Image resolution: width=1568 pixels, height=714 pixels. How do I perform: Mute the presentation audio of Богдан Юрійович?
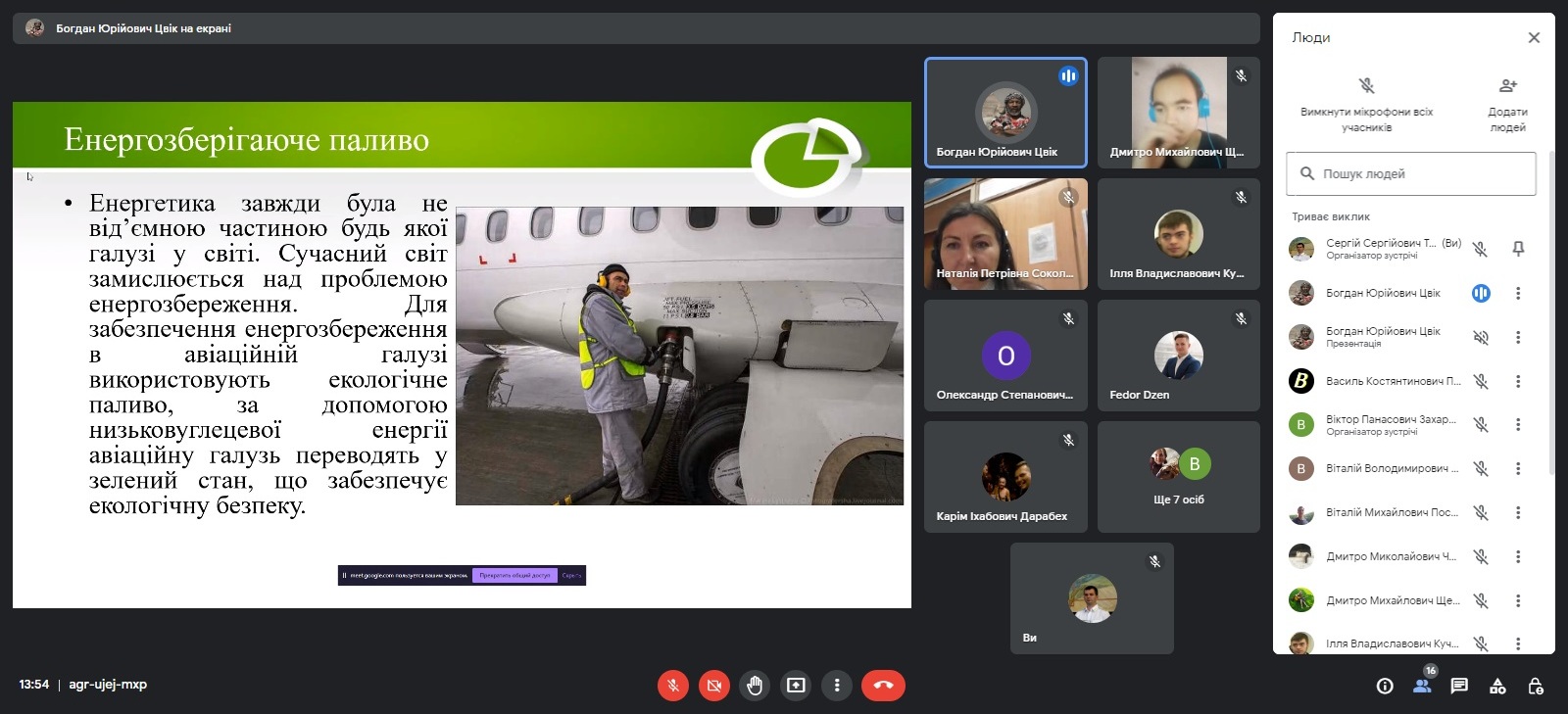pyautogui.click(x=1481, y=337)
